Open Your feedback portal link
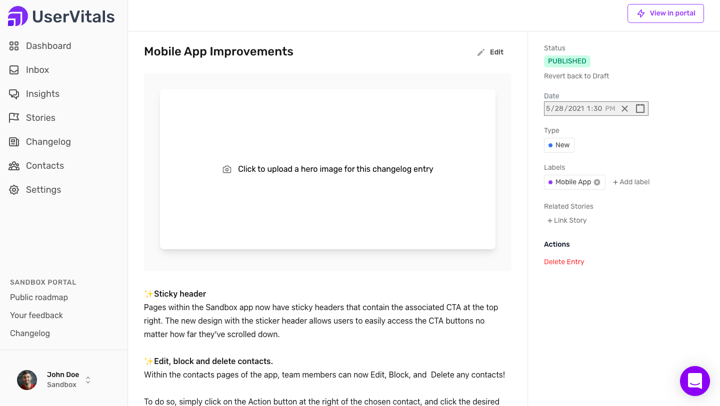The image size is (720, 406). (36, 315)
